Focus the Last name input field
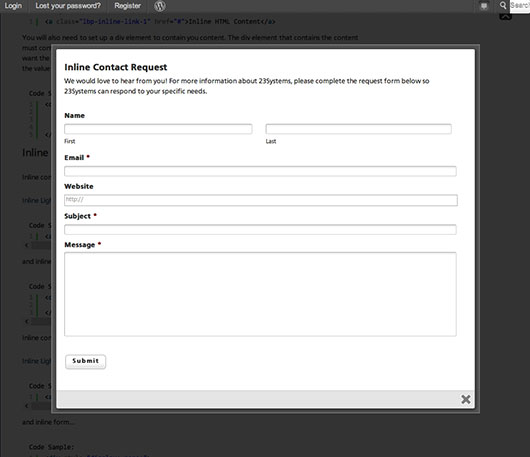 click(358, 129)
